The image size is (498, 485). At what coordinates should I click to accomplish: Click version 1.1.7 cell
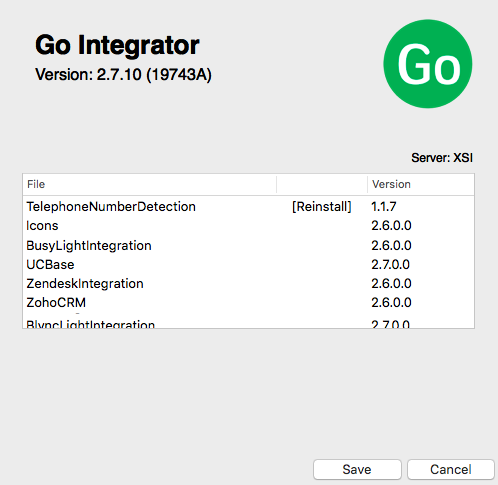384,207
